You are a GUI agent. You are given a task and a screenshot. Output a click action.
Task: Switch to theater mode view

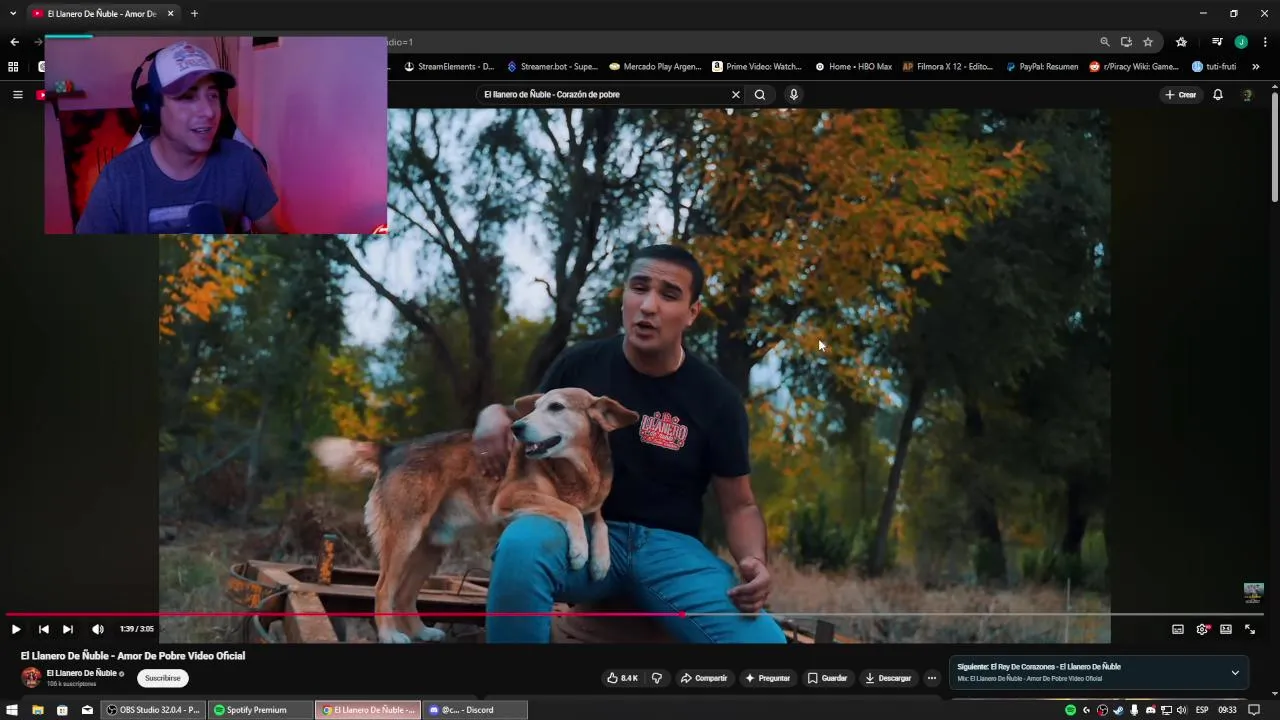1226,629
